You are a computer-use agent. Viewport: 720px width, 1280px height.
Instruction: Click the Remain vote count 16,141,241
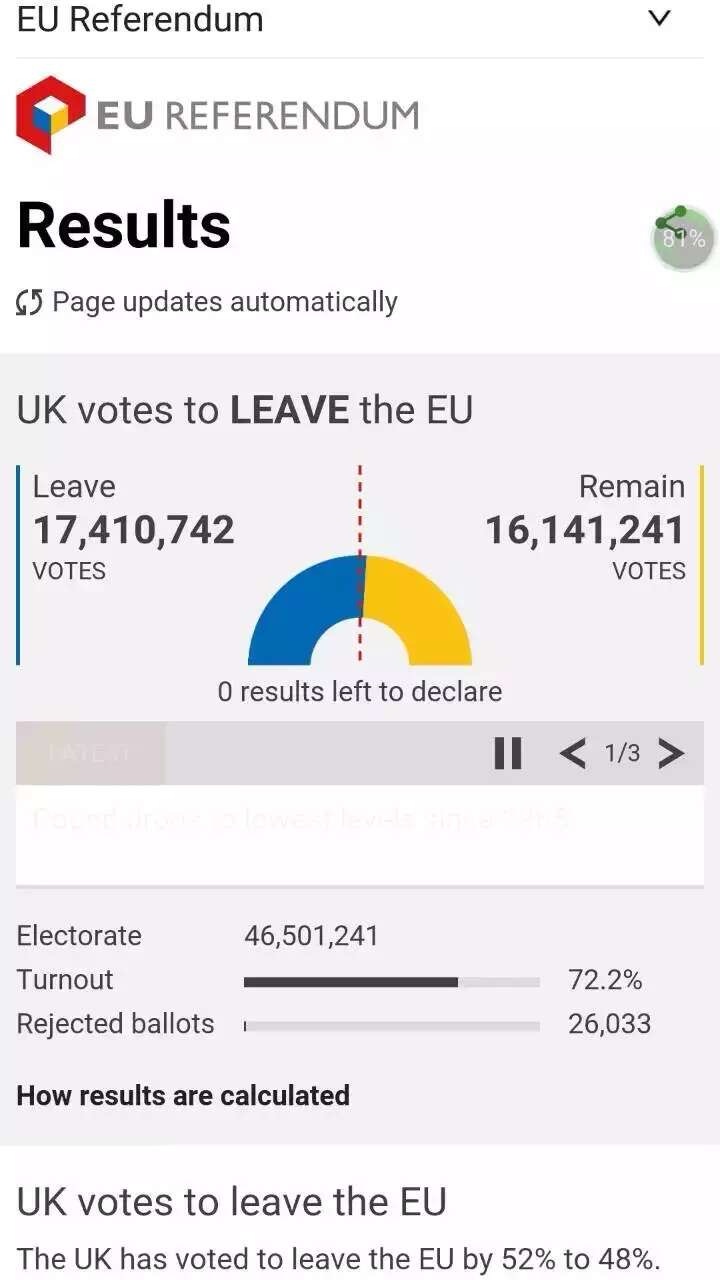tap(585, 530)
